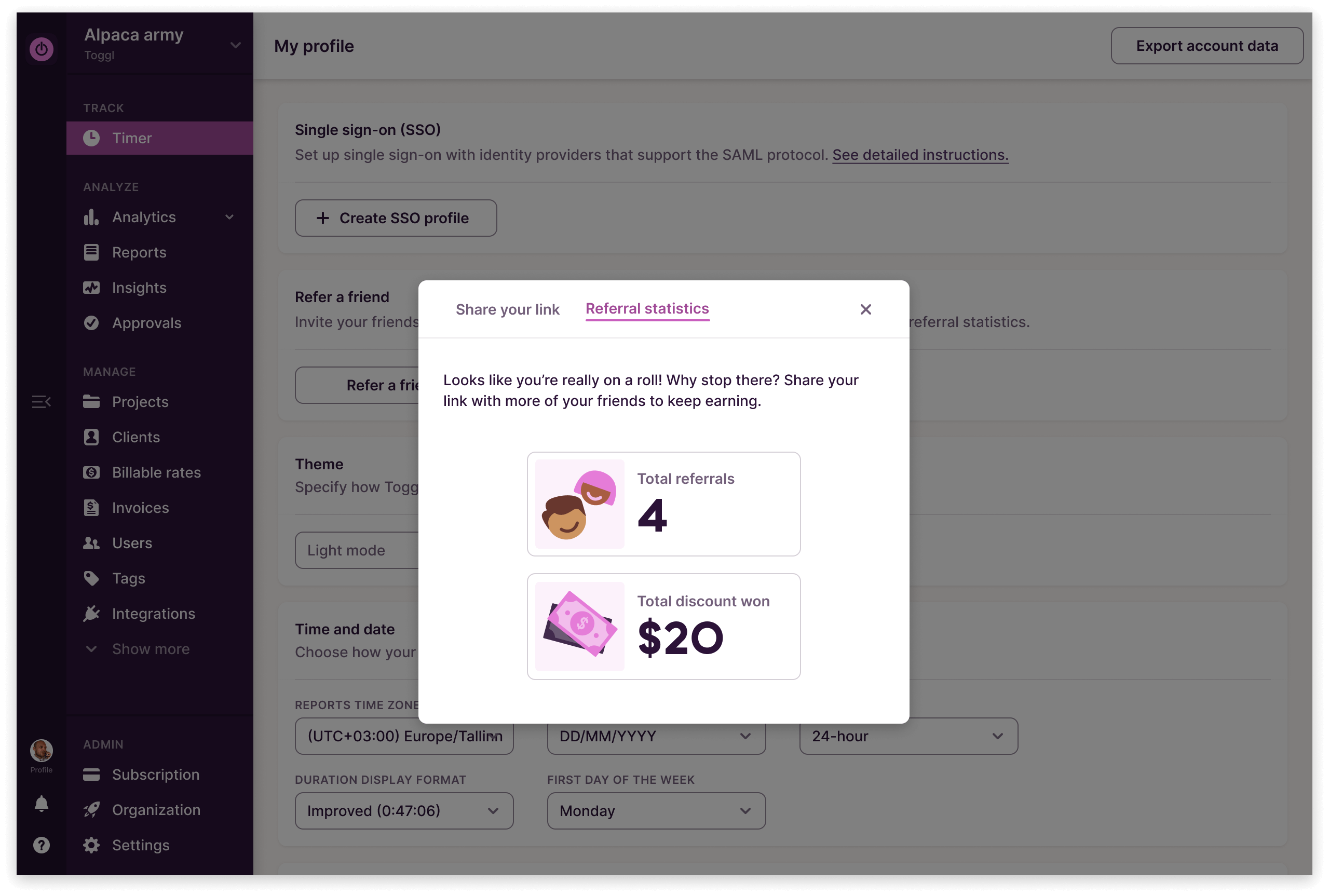Select the Referral statistics tab

(x=647, y=309)
